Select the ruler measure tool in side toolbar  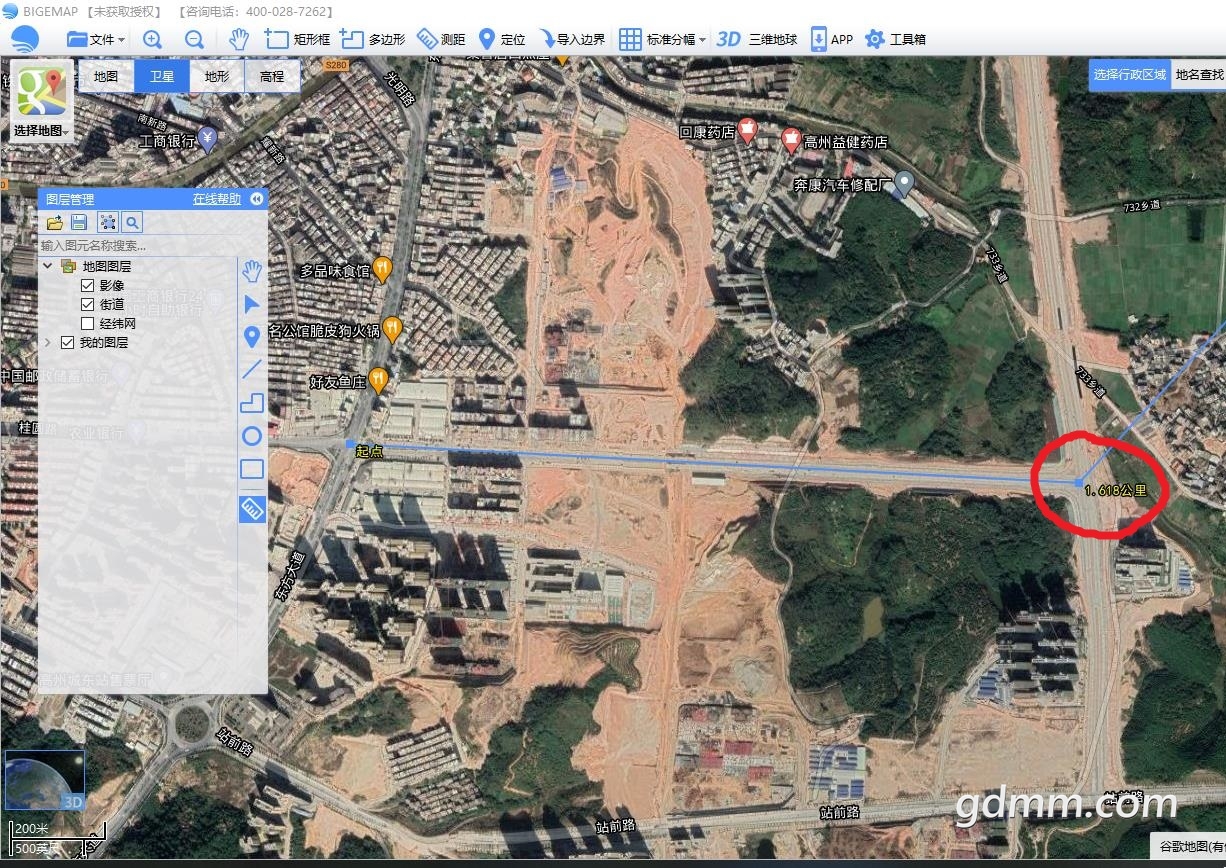tap(252, 509)
